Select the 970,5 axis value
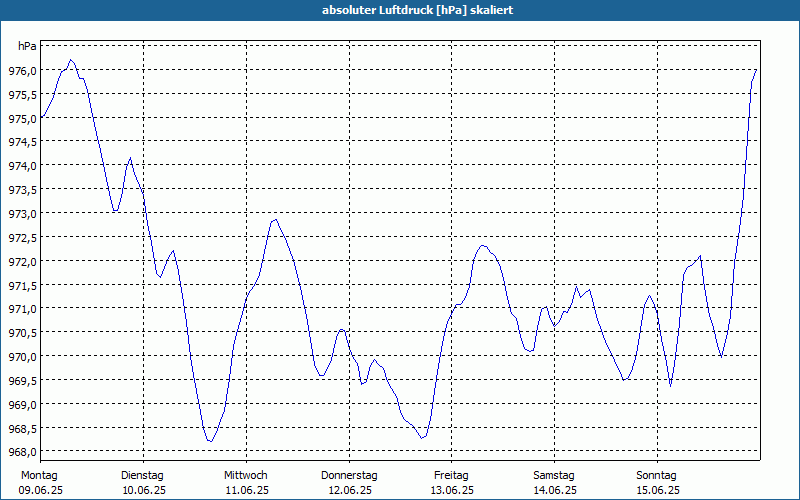This screenshot has height=500, width=800. [22, 333]
